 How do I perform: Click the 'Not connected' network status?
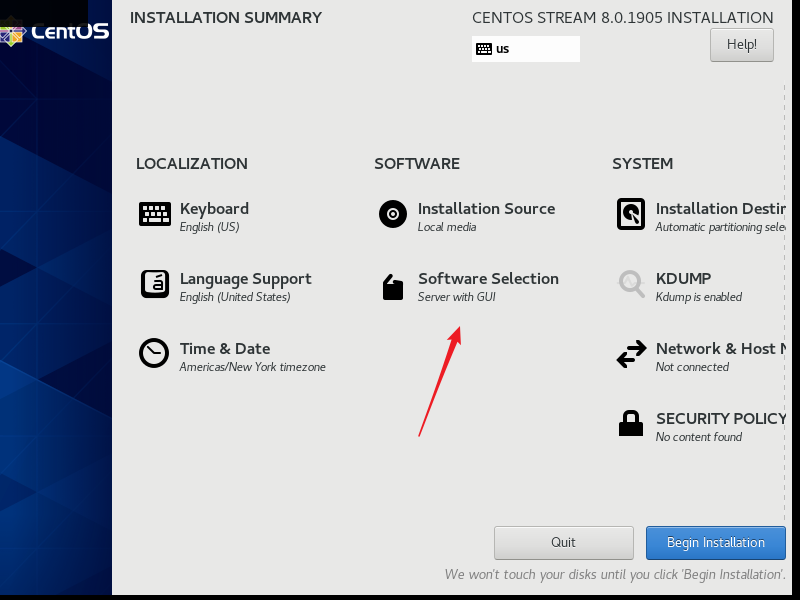point(692,367)
